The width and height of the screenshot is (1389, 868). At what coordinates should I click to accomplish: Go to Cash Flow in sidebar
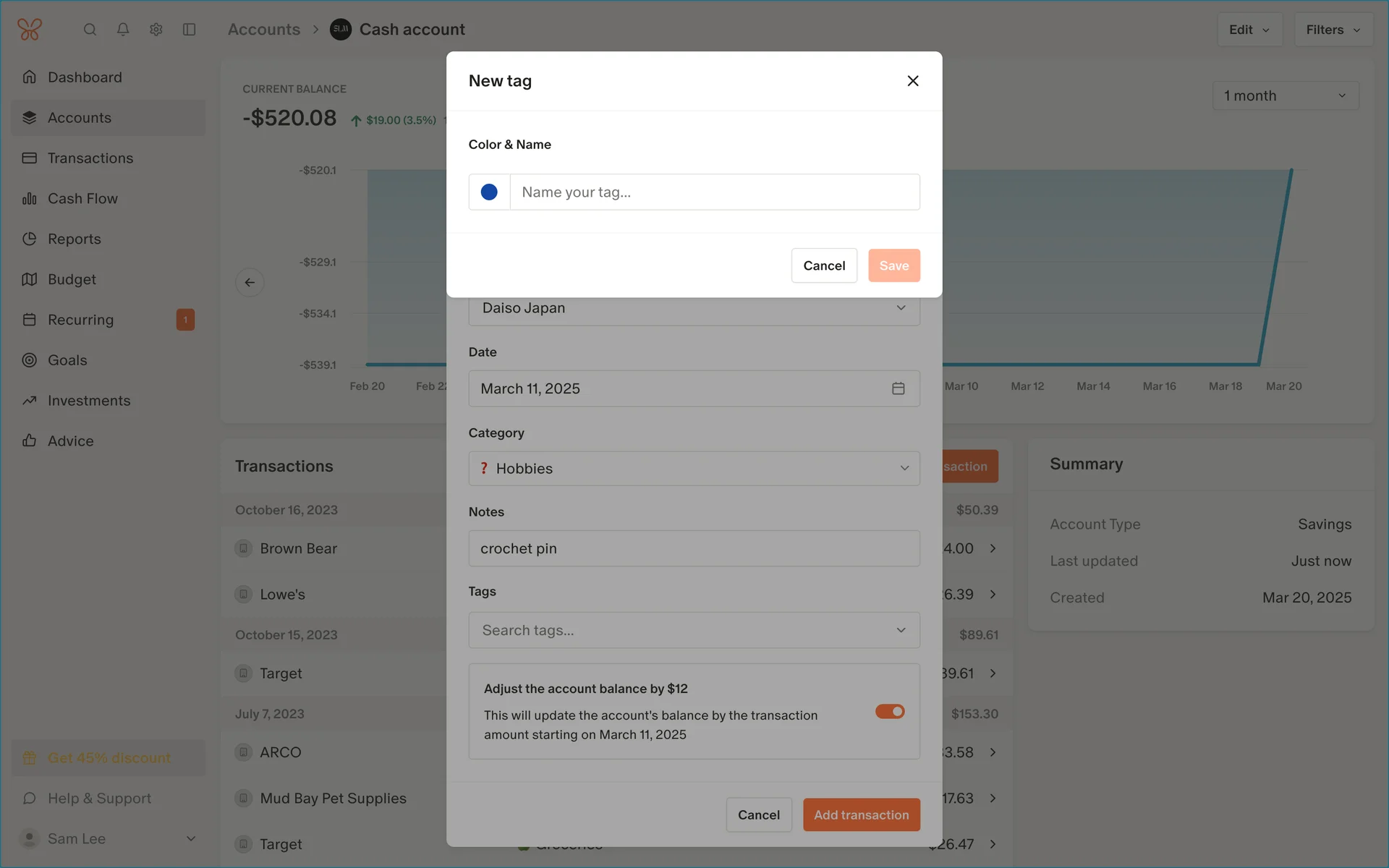coord(82,198)
